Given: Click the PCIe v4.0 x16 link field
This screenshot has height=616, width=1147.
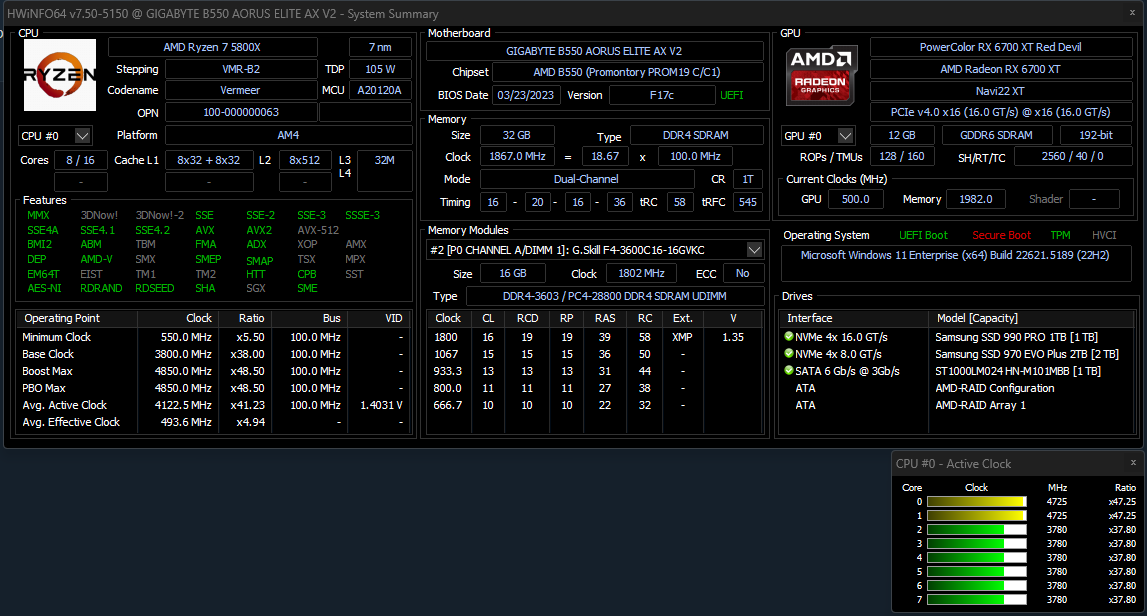Looking at the screenshot, I should [1001, 112].
